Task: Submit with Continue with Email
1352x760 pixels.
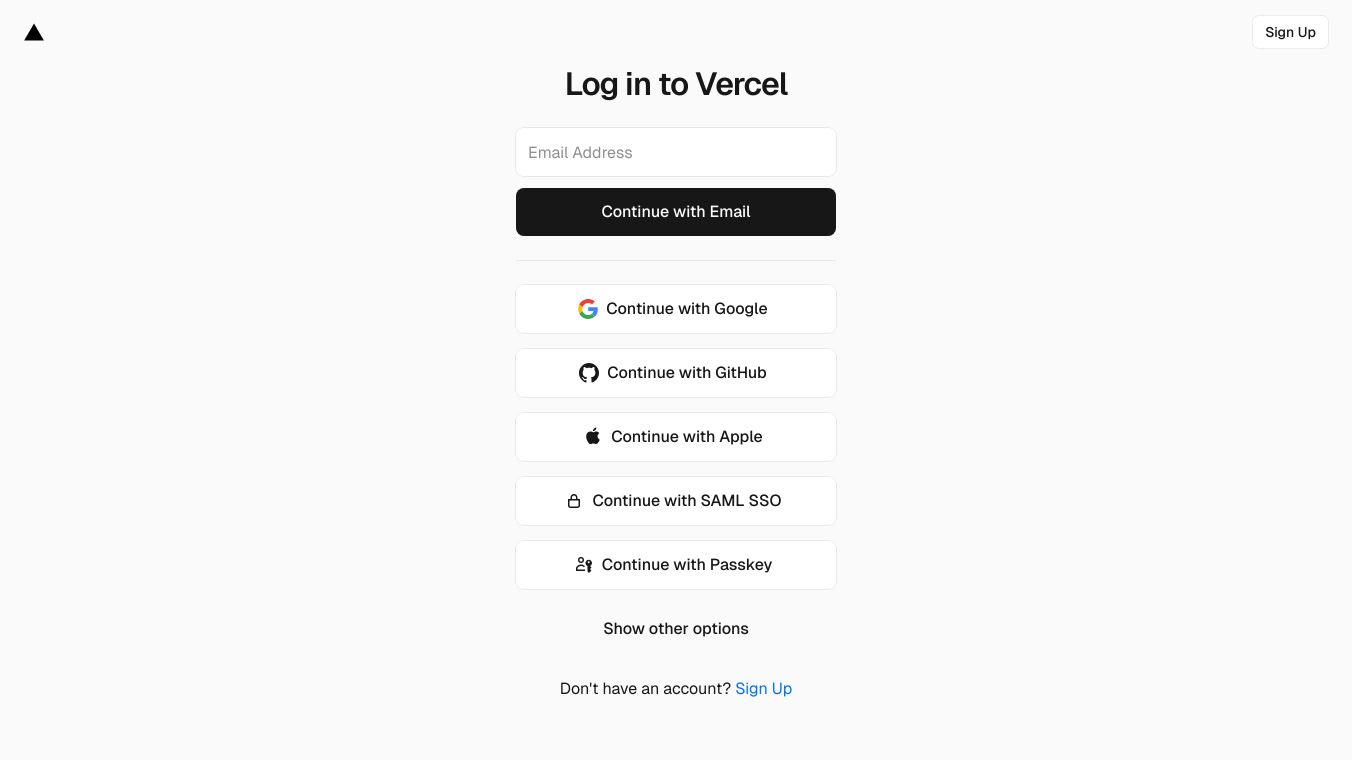Action: click(x=676, y=212)
